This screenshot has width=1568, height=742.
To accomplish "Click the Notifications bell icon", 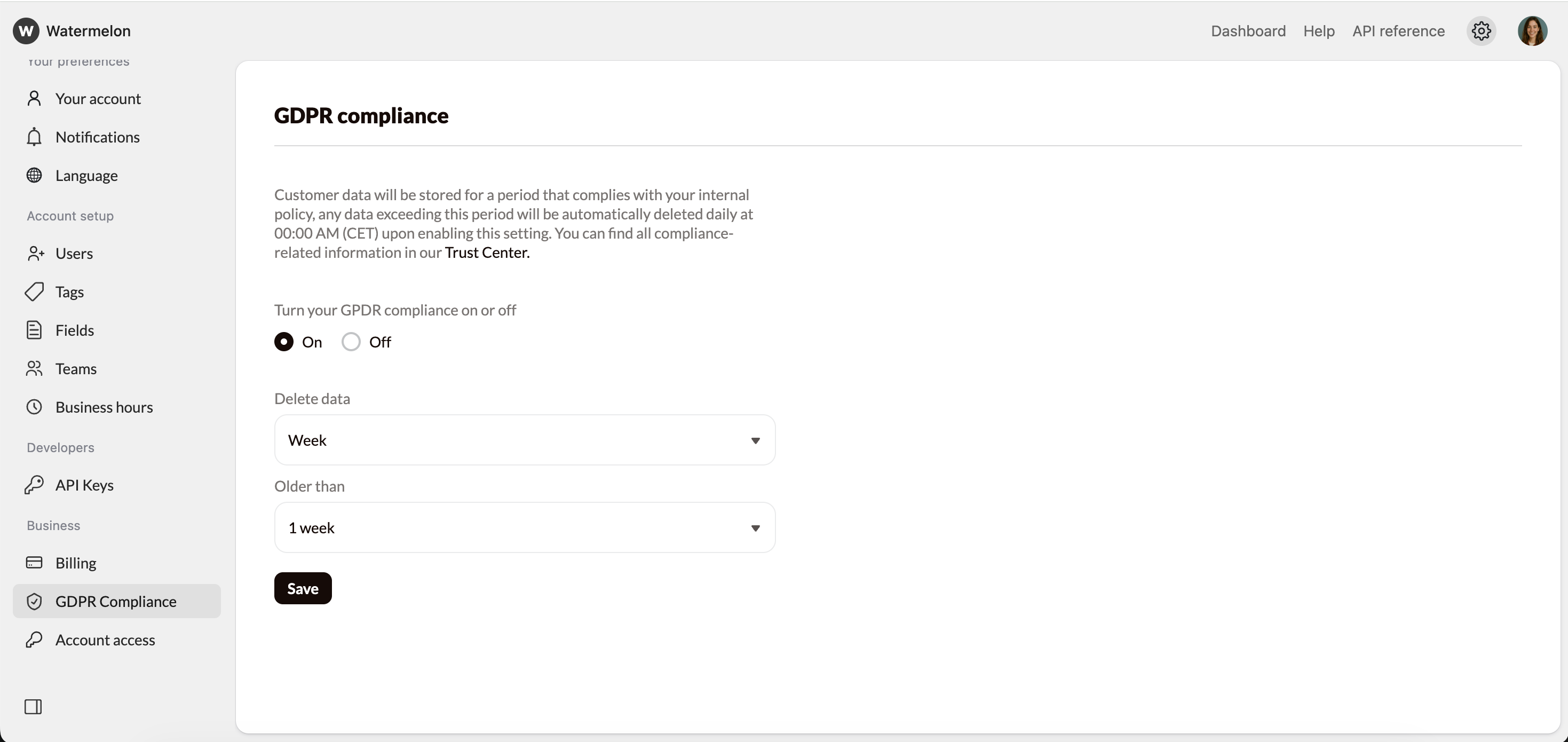I will (34, 137).
